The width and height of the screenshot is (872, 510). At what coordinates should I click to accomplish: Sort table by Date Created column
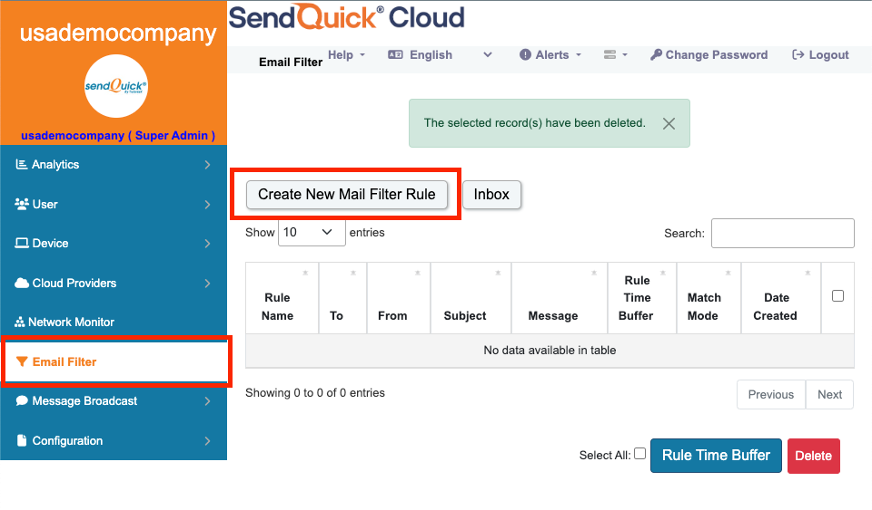pyautogui.click(x=781, y=298)
